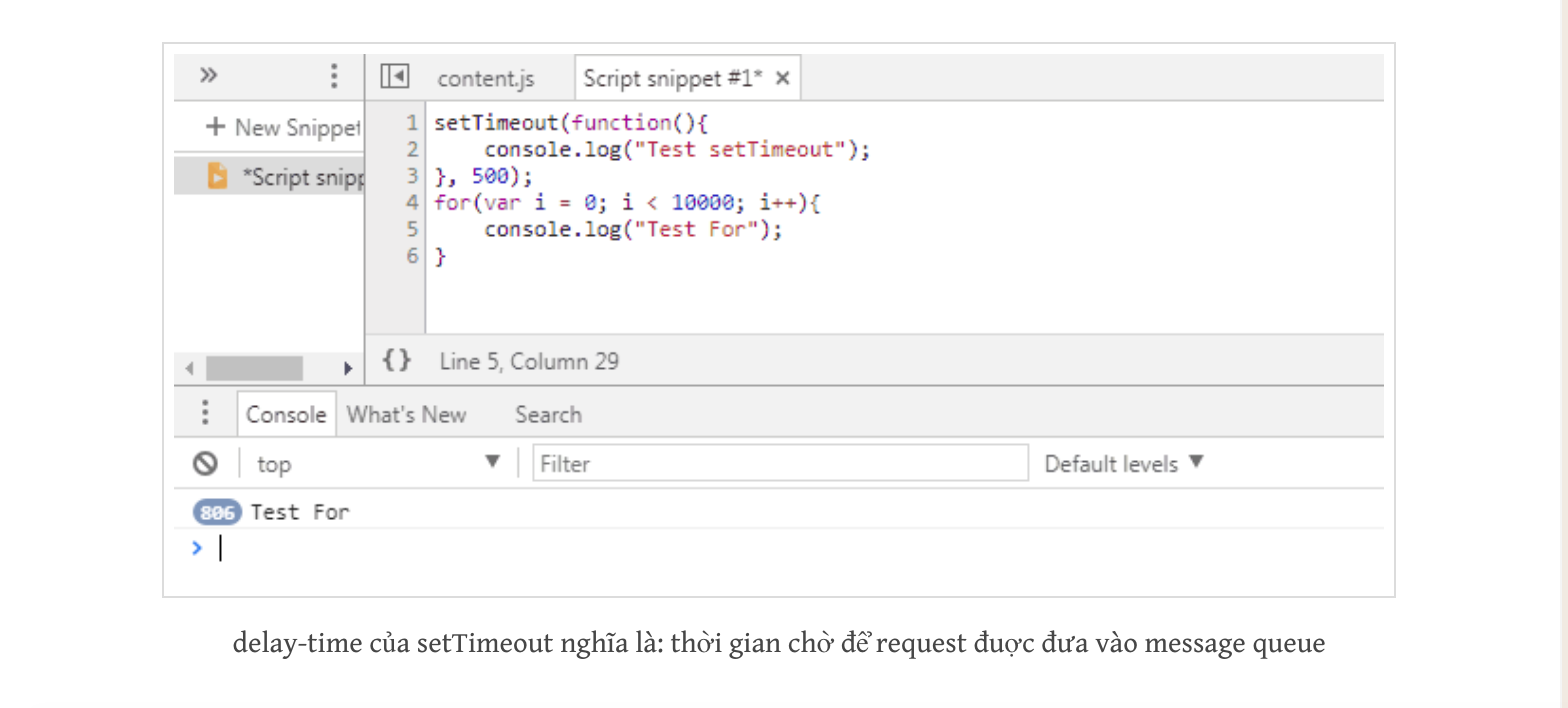Click the orange snippet file icon
Image resolution: width=1568 pixels, height=708 pixels.
click(217, 176)
